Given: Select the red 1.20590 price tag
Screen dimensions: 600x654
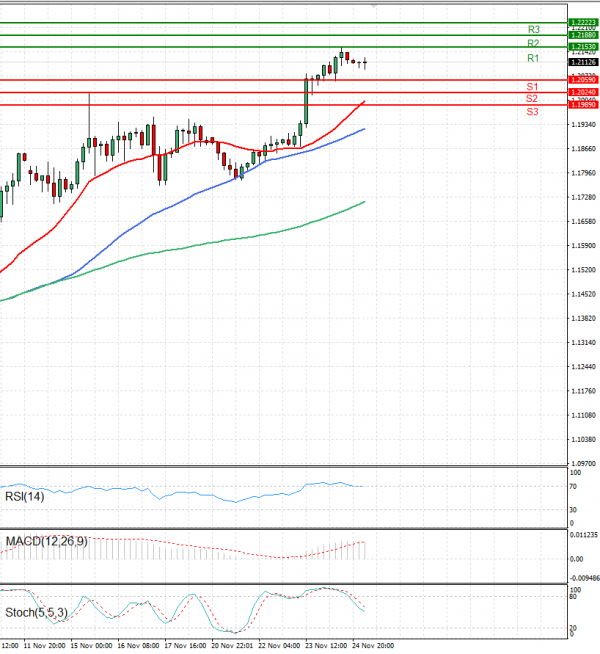Looking at the screenshot, I should (584, 80).
